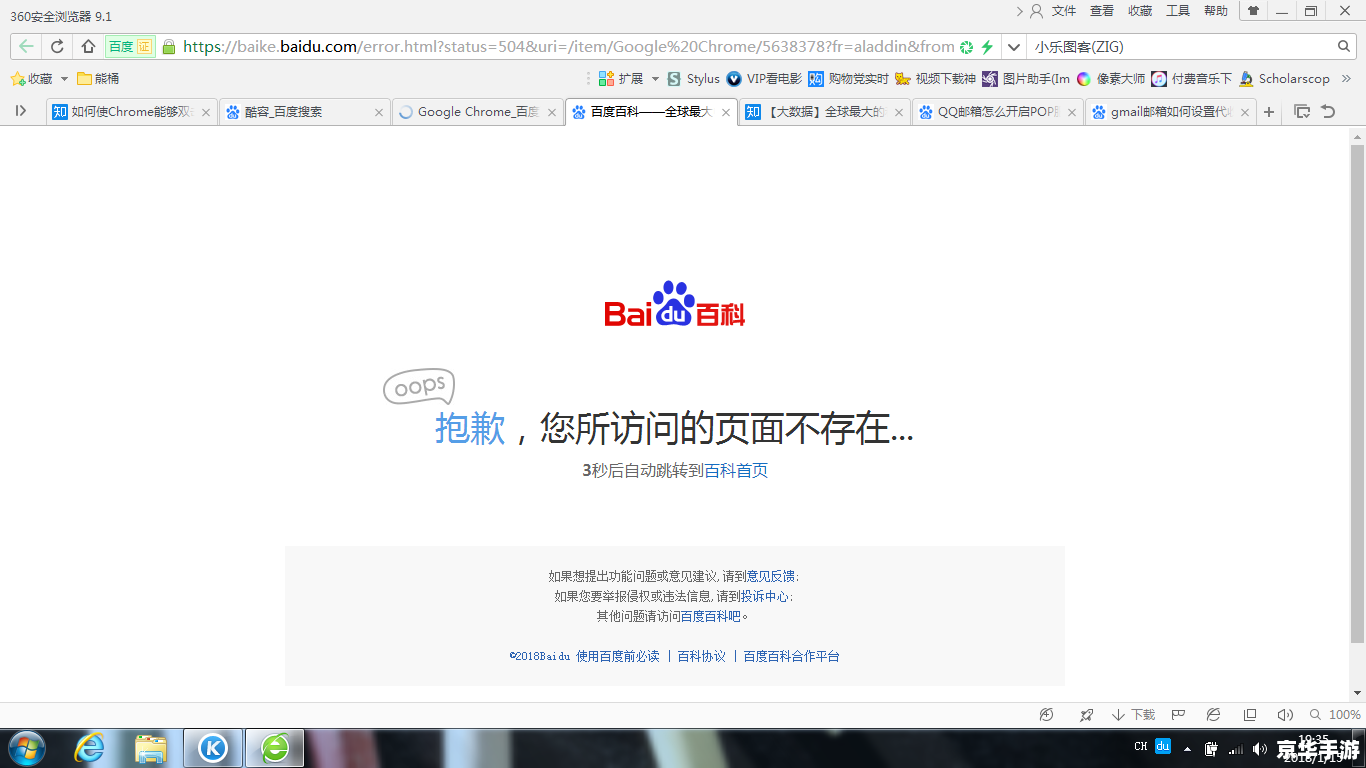Open the 图片助手 extension
The image size is (1366, 768).
(x=1026, y=78)
